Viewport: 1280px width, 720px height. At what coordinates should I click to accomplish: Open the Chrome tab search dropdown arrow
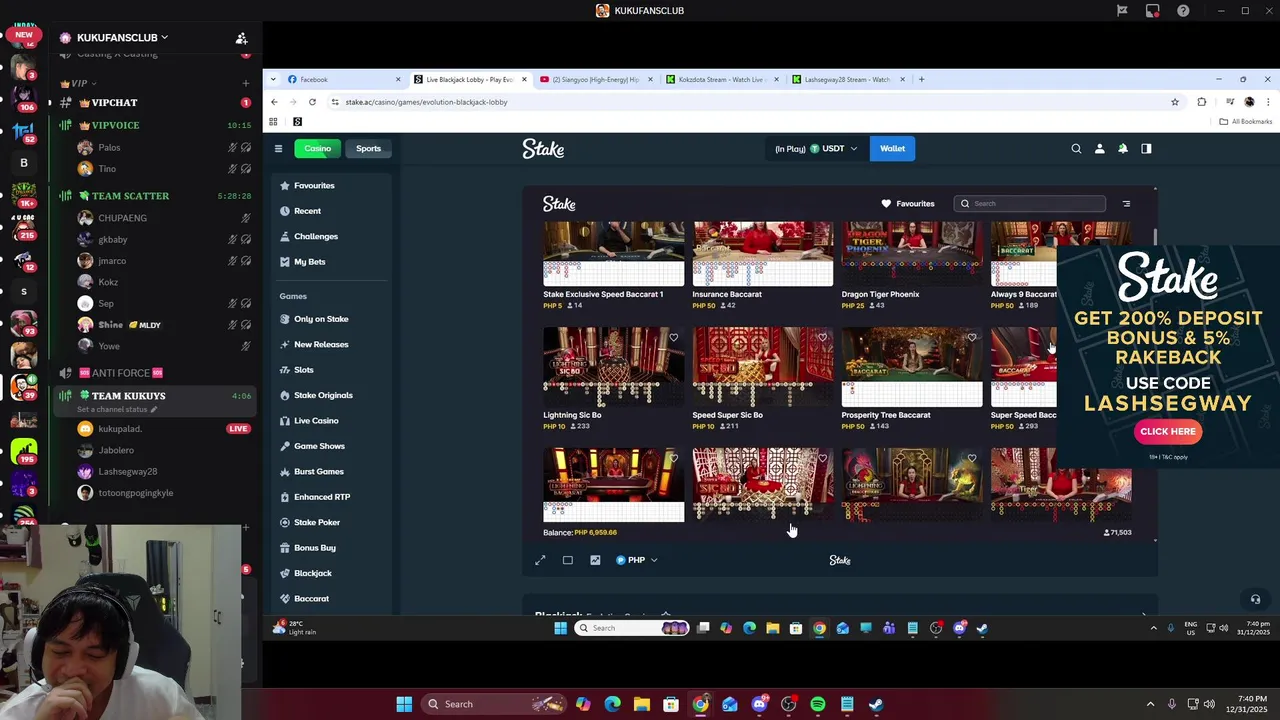(273, 79)
